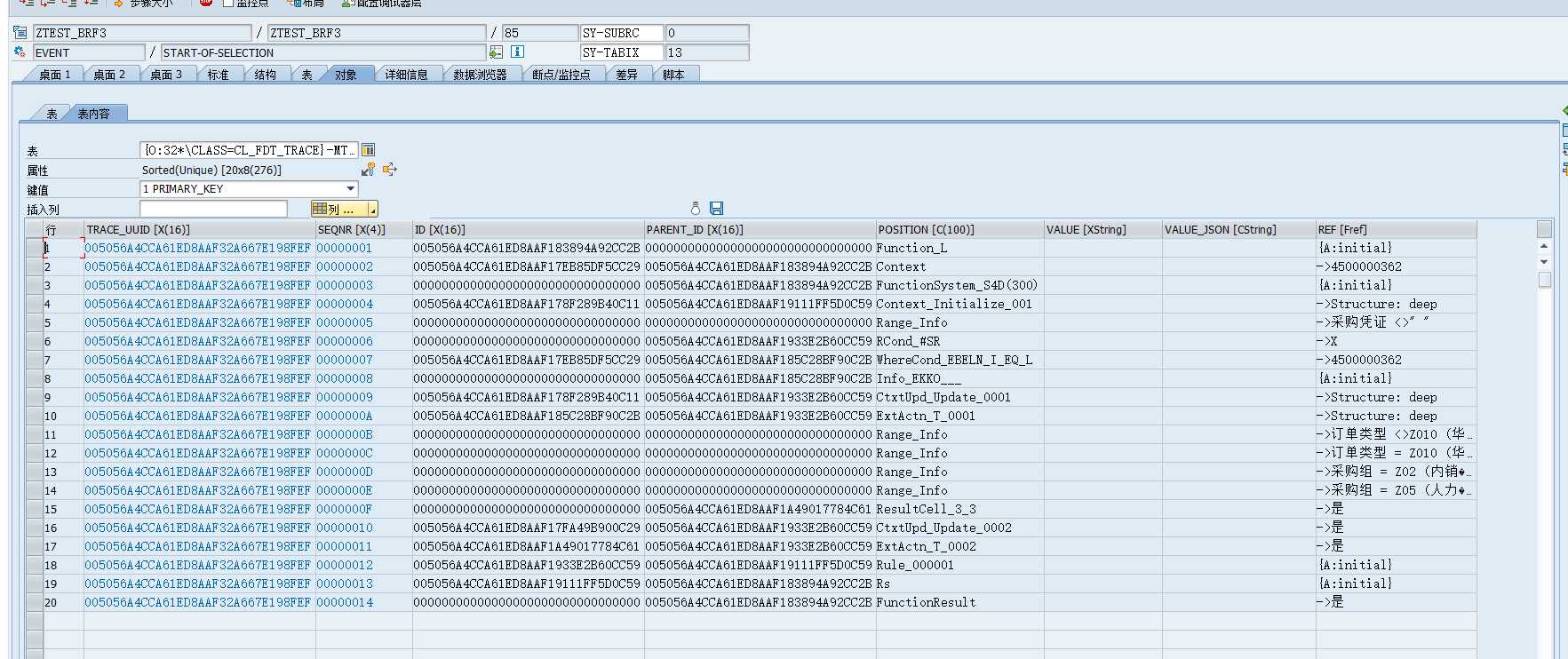Screen dimensions: 1568x659
Task: Open the 脚本 tab
Action: click(673, 75)
